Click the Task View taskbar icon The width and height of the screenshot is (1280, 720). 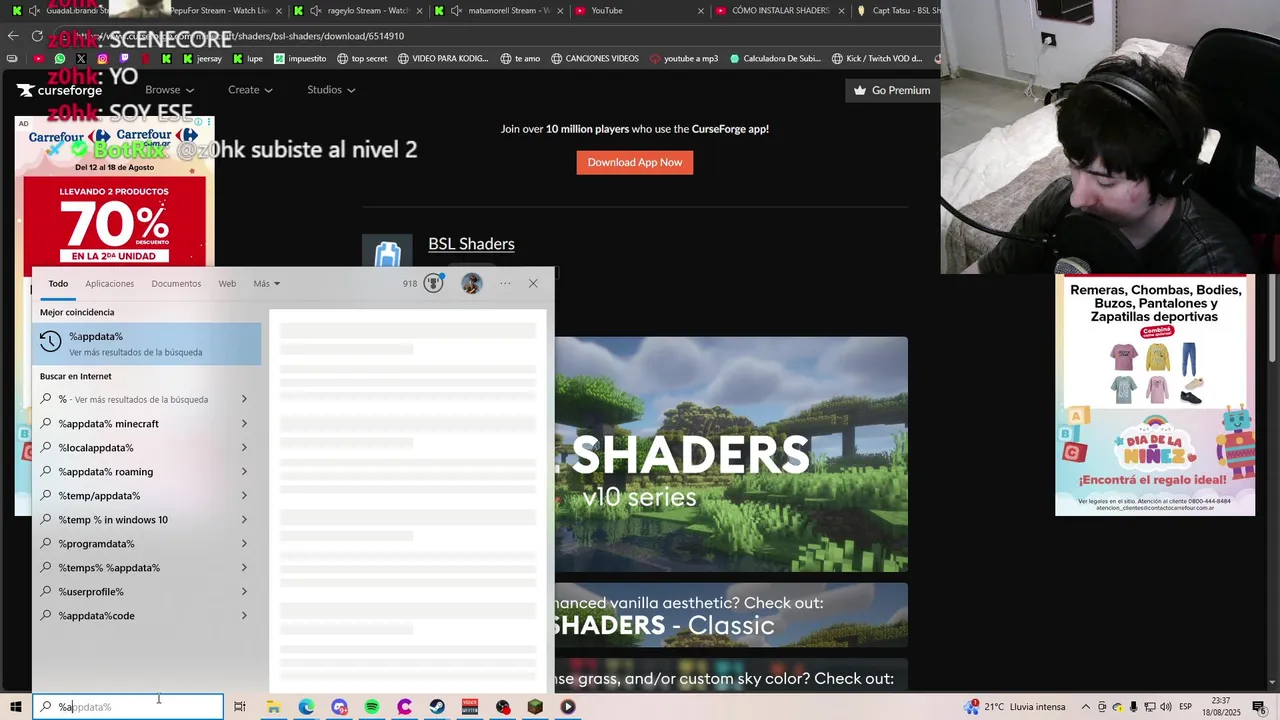pyautogui.click(x=240, y=707)
